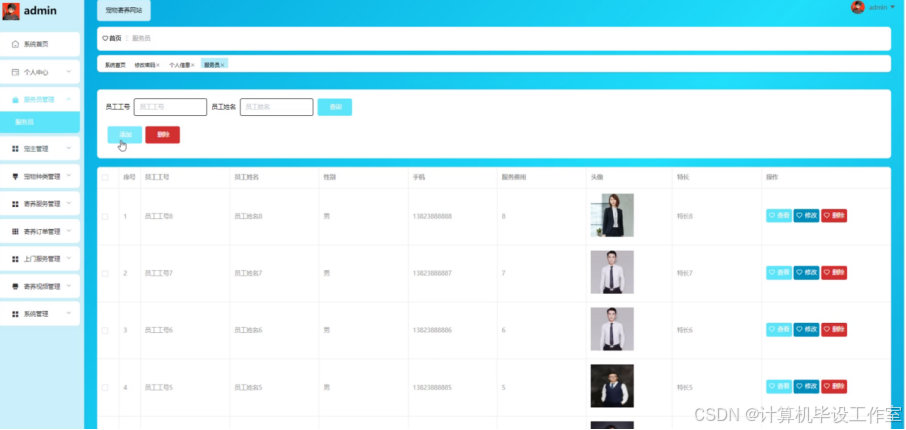Click the 首页 breadcrumb link

point(116,38)
